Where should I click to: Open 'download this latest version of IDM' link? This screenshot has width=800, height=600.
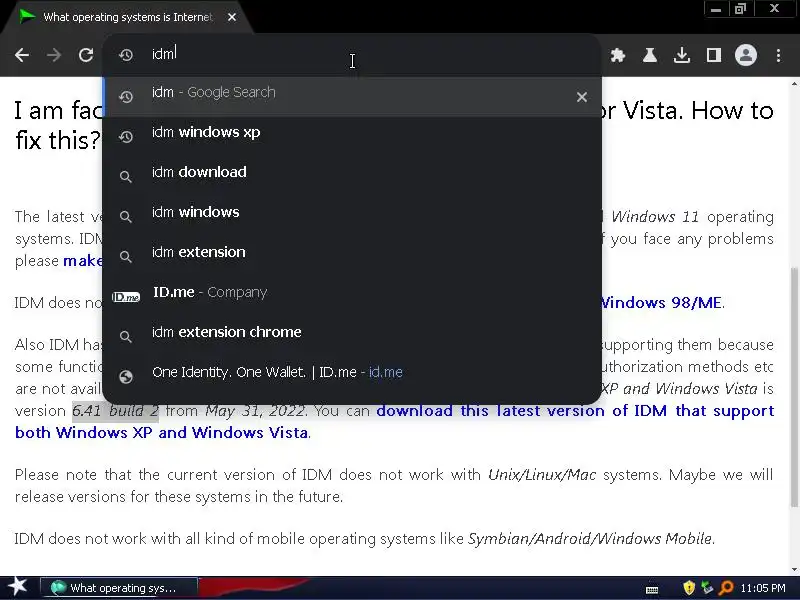click(575, 410)
